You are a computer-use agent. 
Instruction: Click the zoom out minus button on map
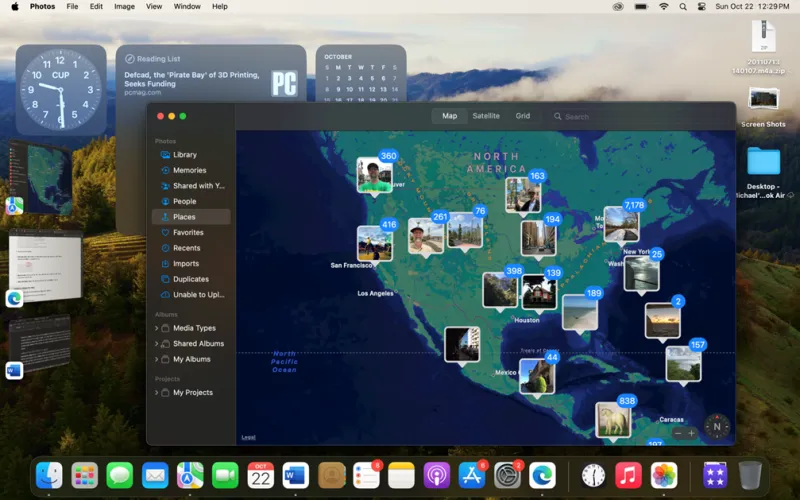[678, 433]
